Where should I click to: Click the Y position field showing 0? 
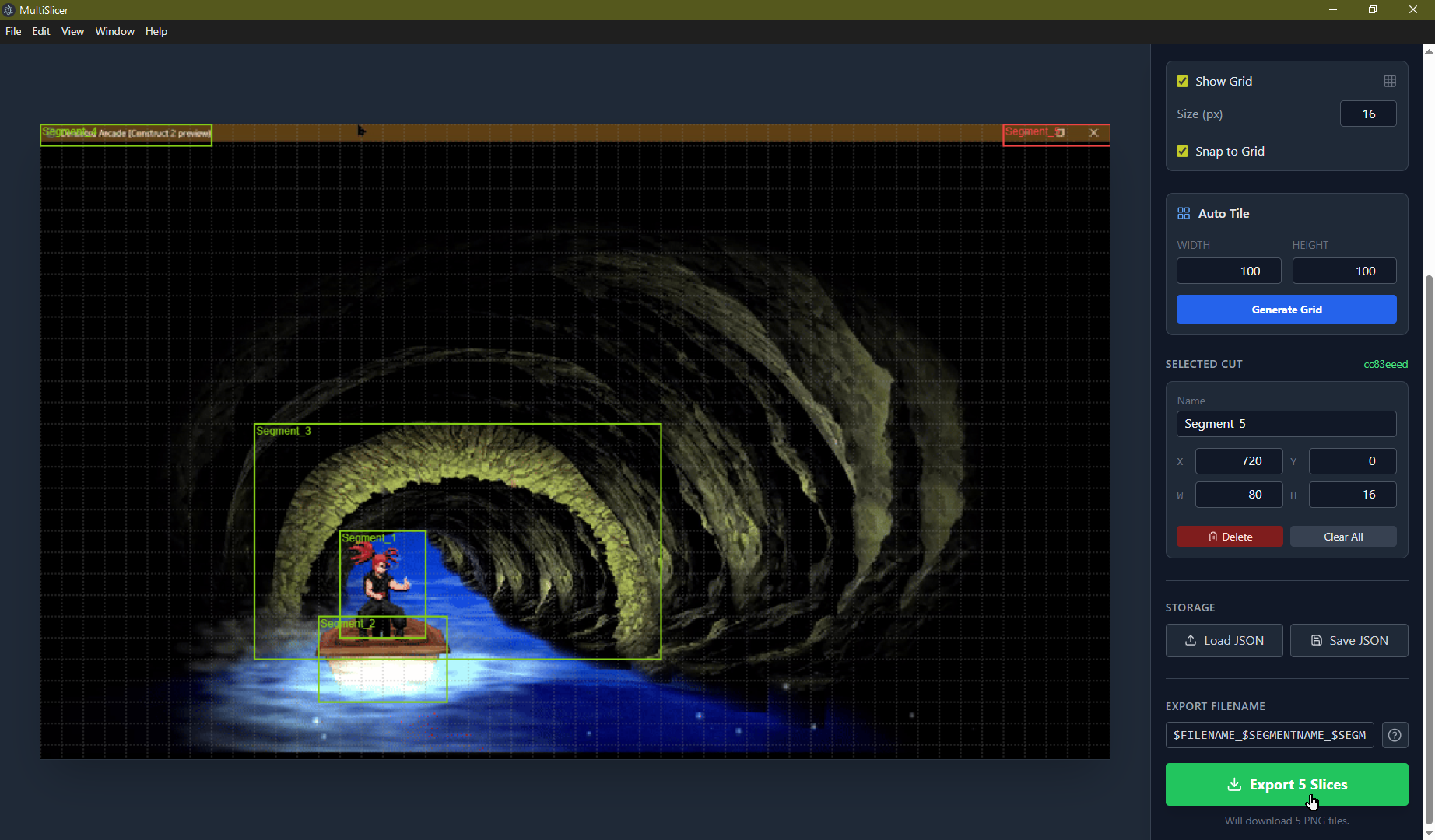[1353, 461]
